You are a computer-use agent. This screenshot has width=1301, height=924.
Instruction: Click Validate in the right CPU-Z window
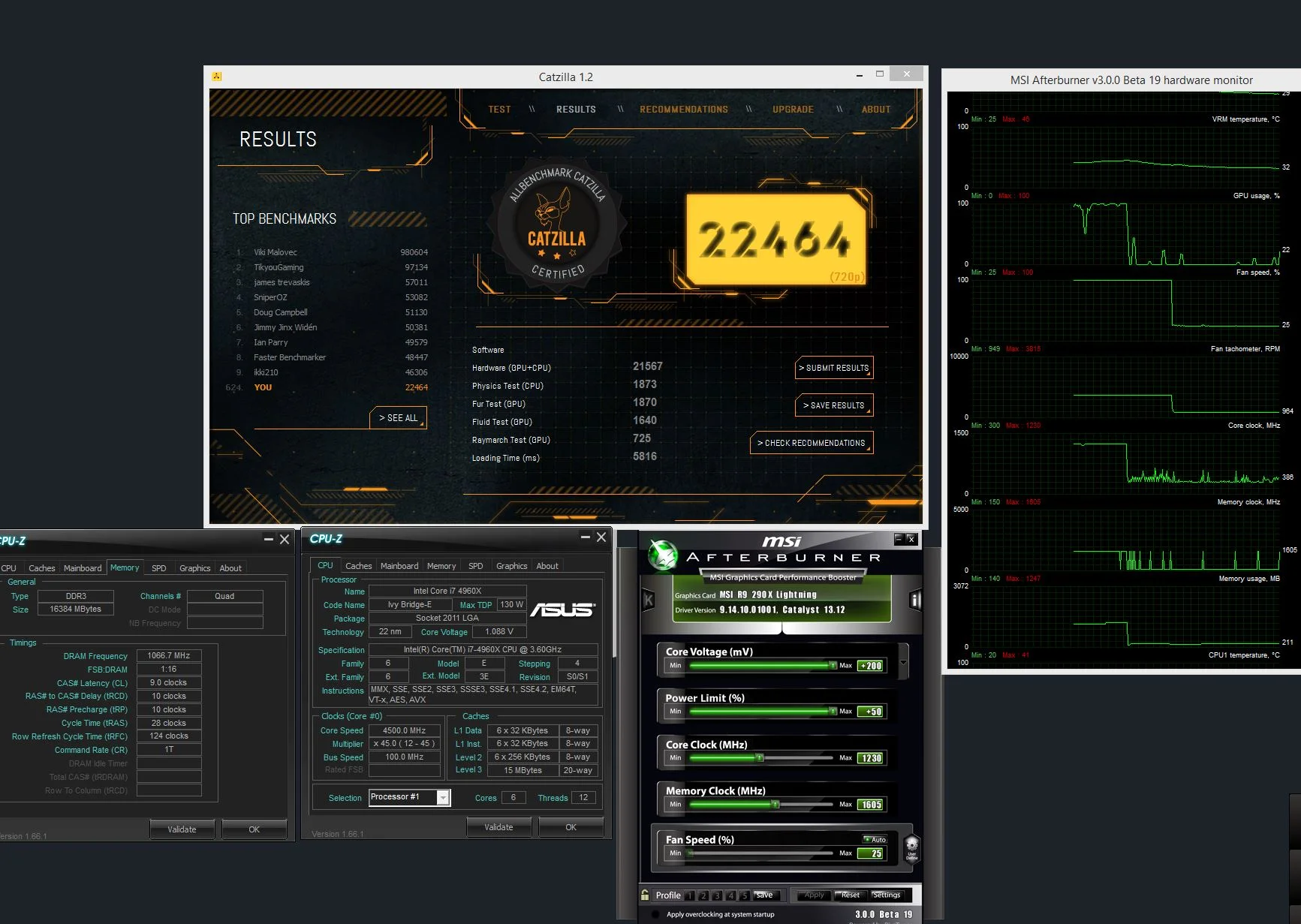coord(499,827)
